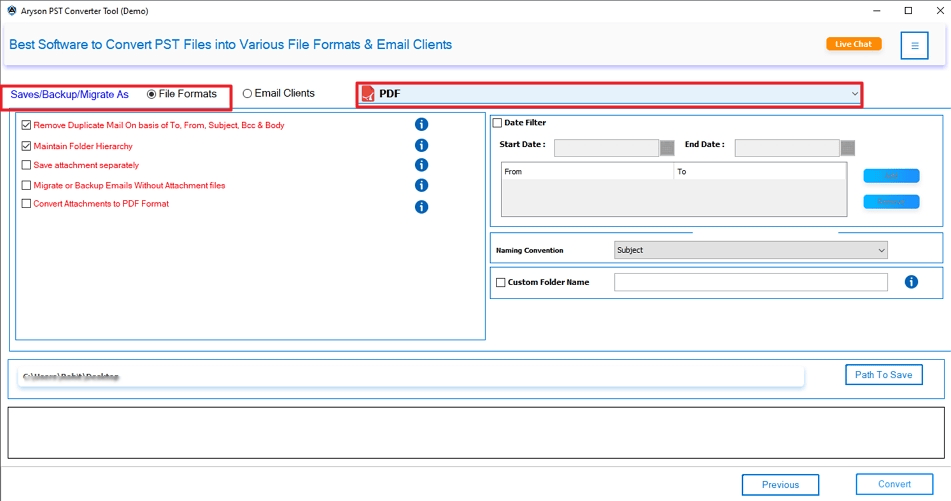Select the Email Clients radio button
This screenshot has width=951, height=501.
247,93
